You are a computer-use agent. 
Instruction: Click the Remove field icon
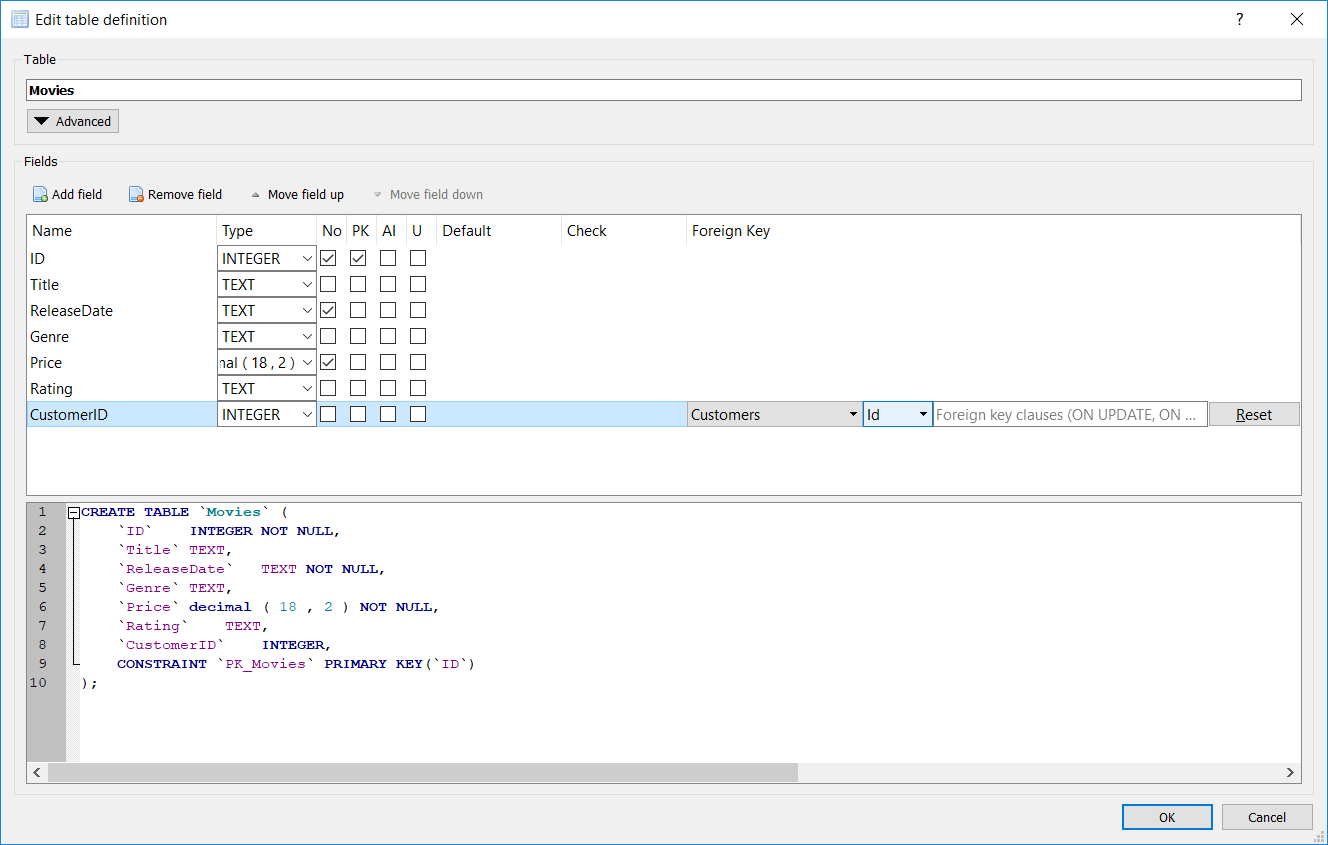coord(136,195)
